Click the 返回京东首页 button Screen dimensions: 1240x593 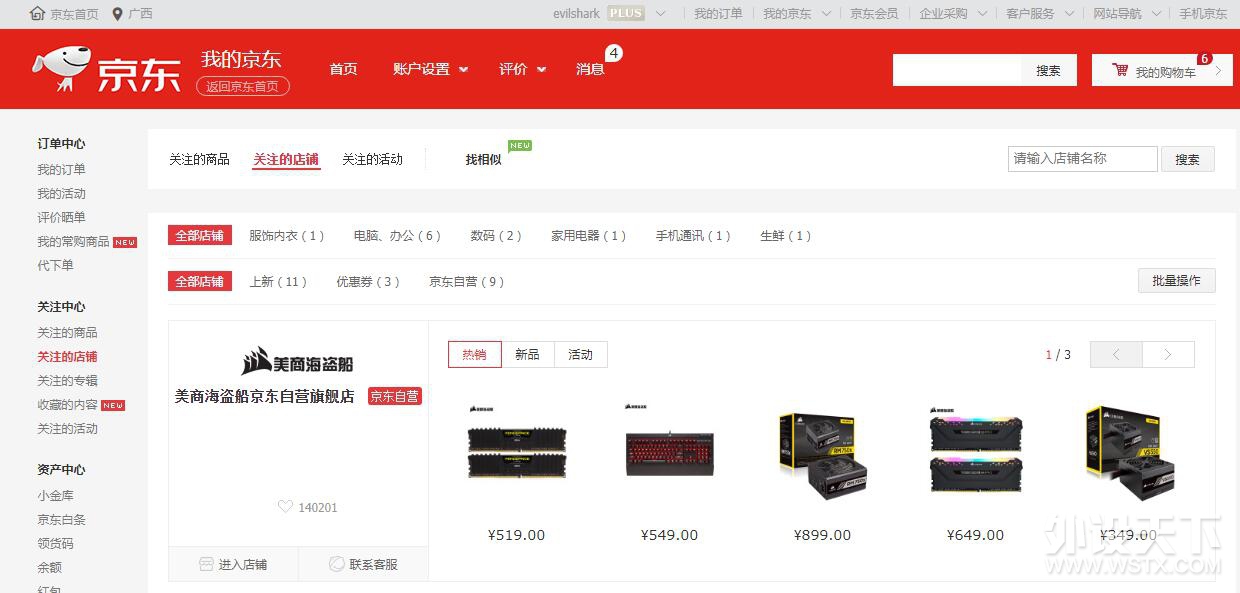pos(243,86)
